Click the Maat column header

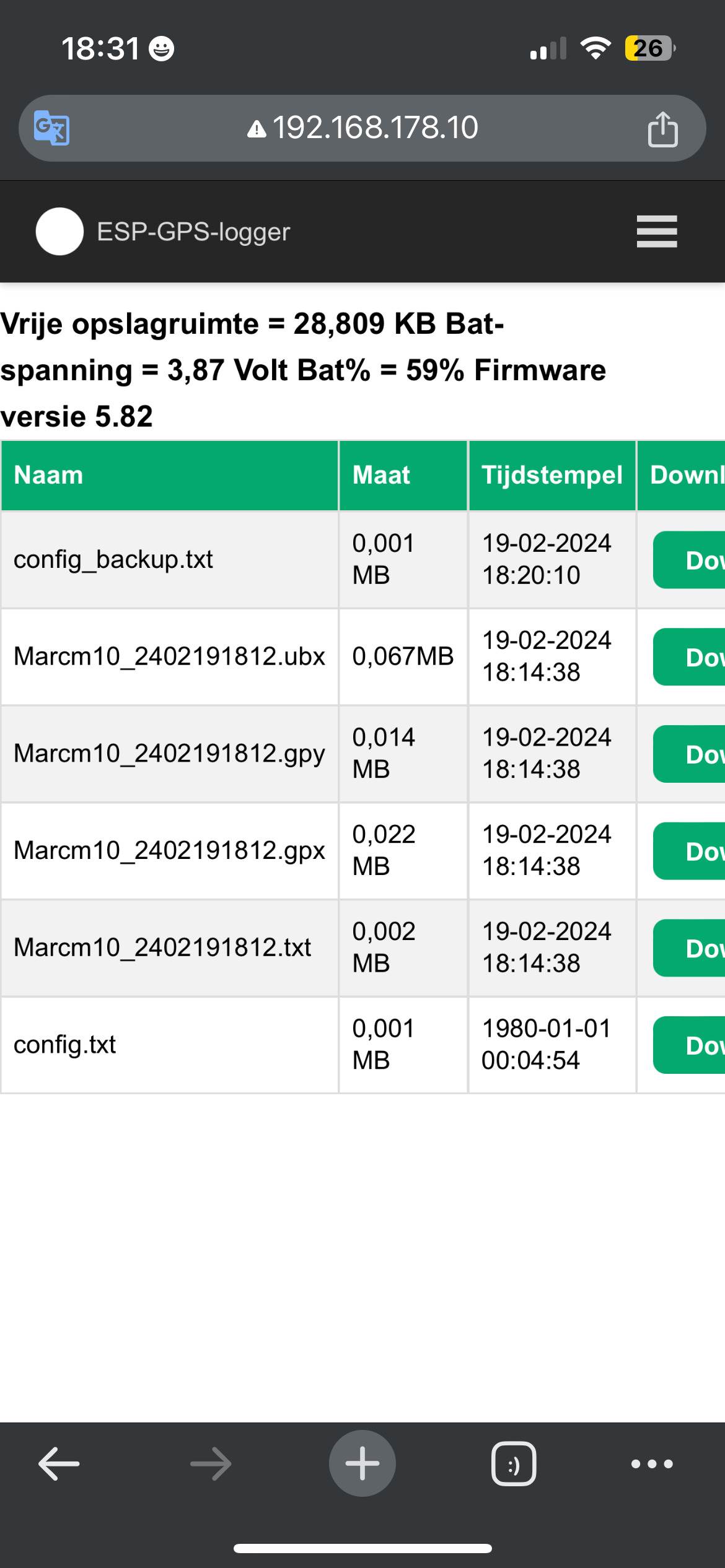(x=381, y=475)
